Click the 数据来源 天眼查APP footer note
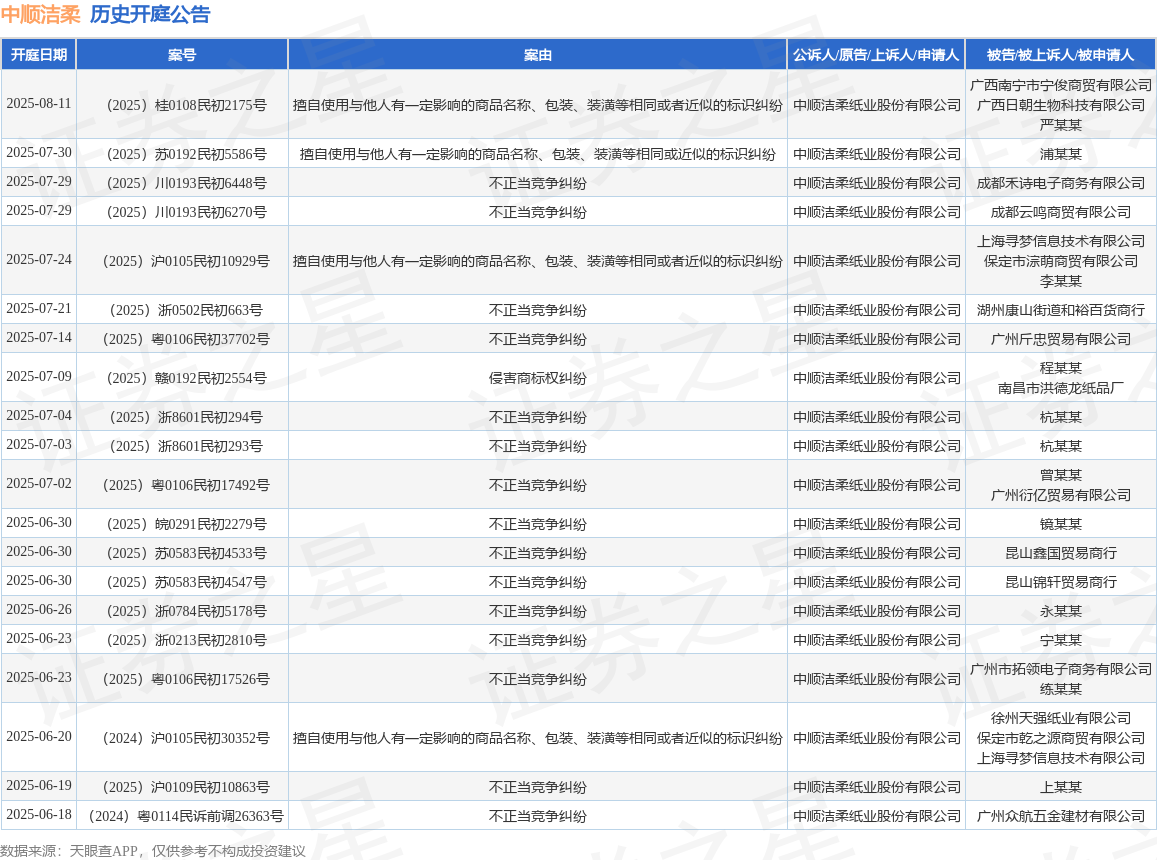The height and width of the screenshot is (860, 1157). [x=153, y=851]
